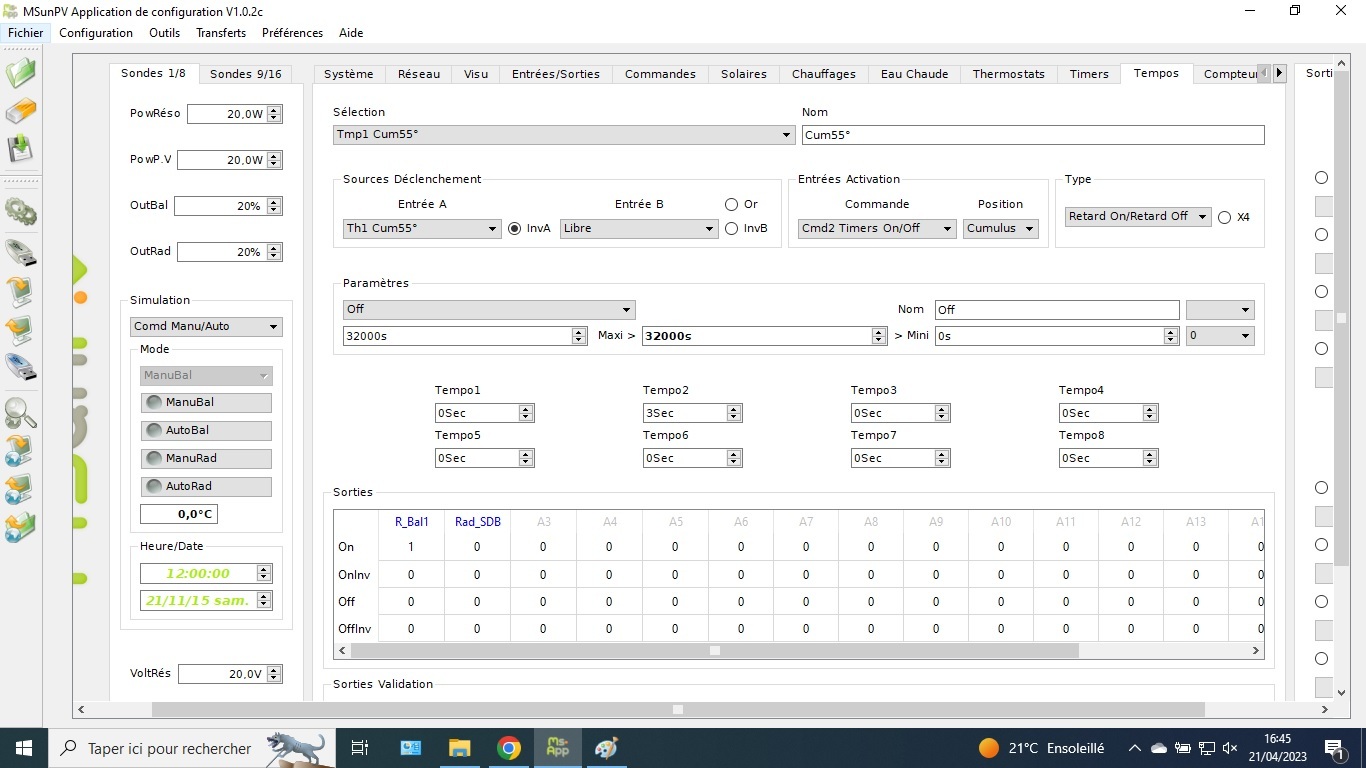Click the Sorties table horizontal scrollbar
1366x768 pixels.
click(714, 650)
